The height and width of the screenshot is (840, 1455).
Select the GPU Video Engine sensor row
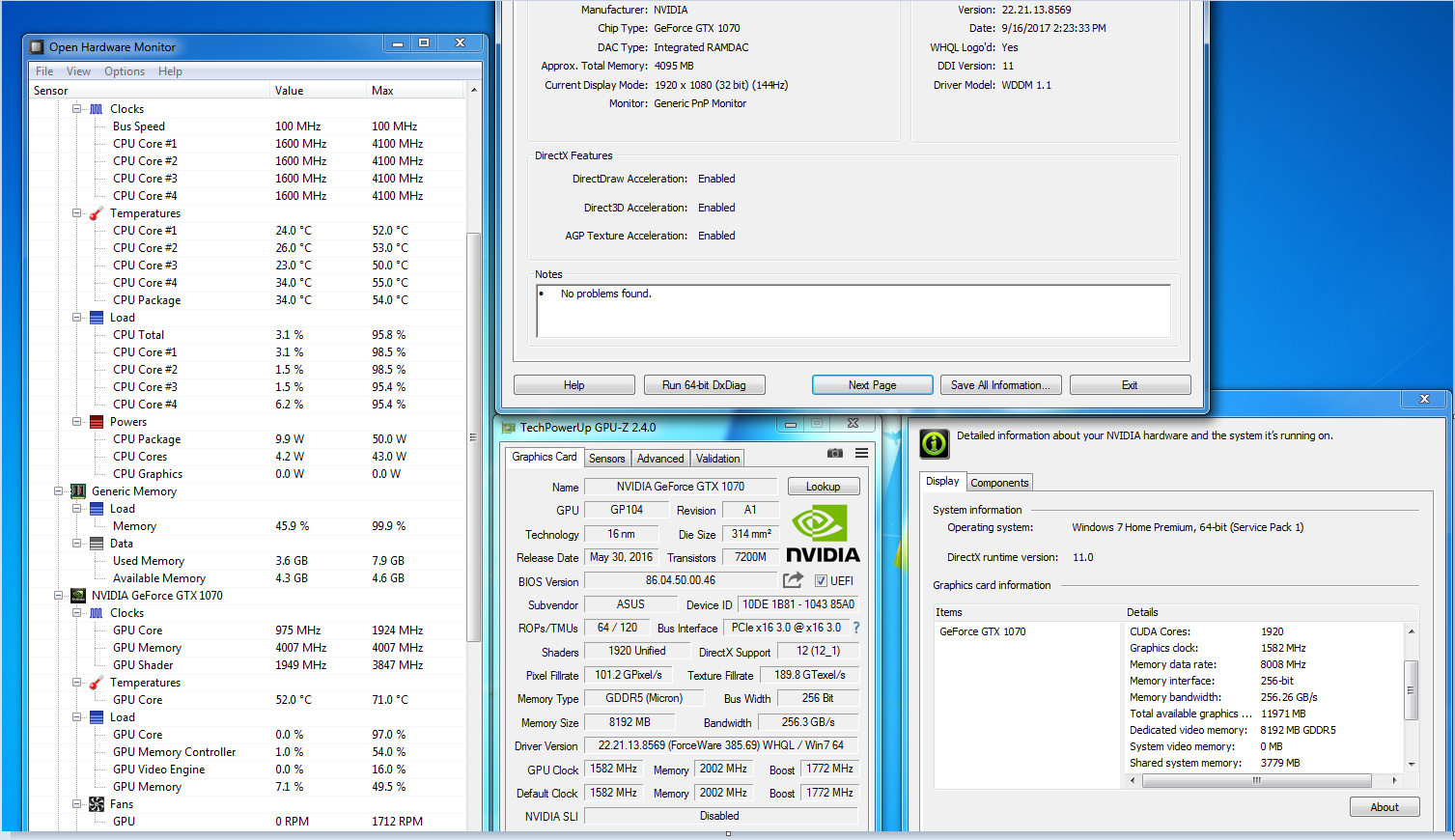248,770
